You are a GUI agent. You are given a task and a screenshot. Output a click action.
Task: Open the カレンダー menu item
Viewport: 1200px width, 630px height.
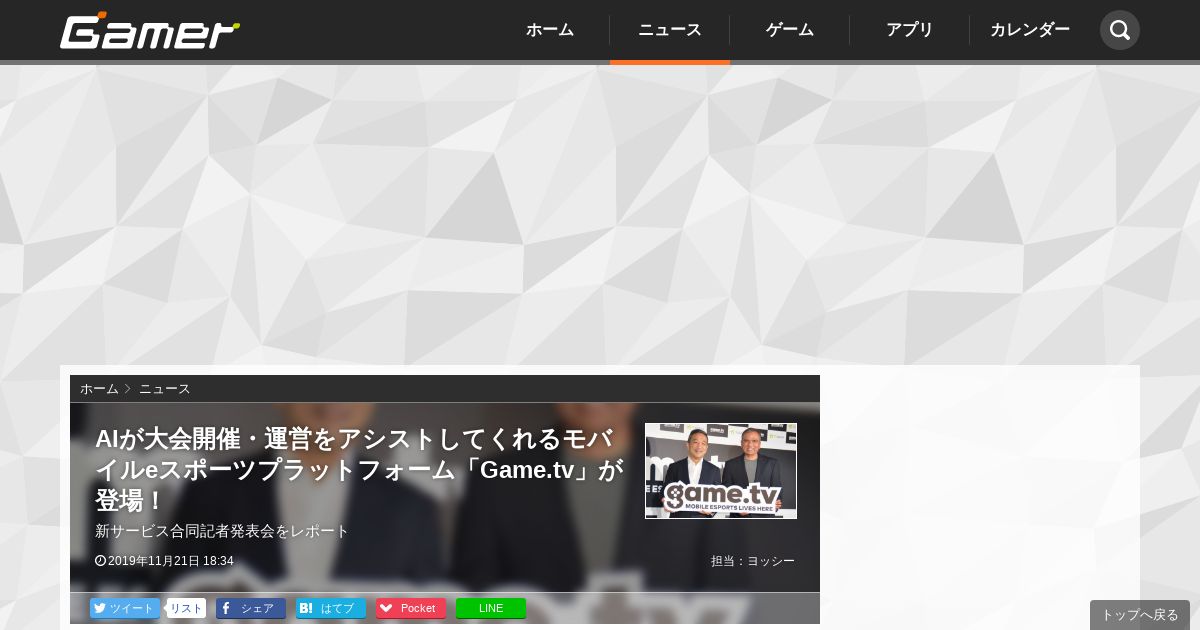pyautogui.click(x=1030, y=30)
